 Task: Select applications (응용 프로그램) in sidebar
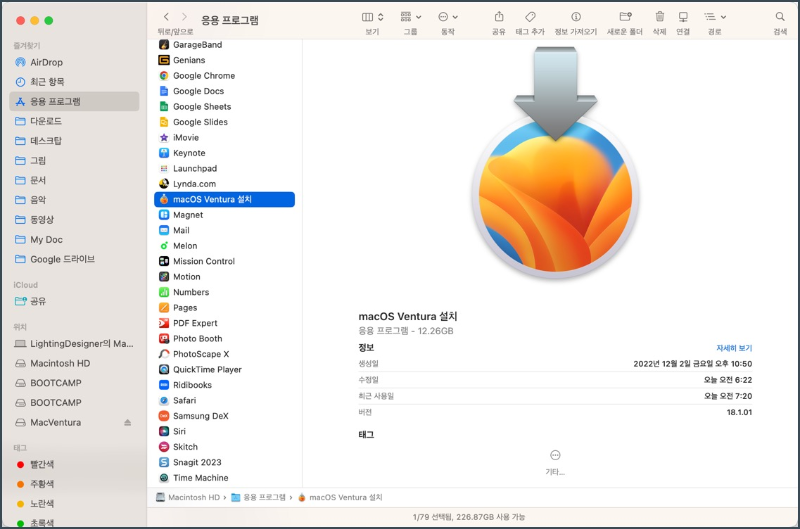[x=74, y=102]
